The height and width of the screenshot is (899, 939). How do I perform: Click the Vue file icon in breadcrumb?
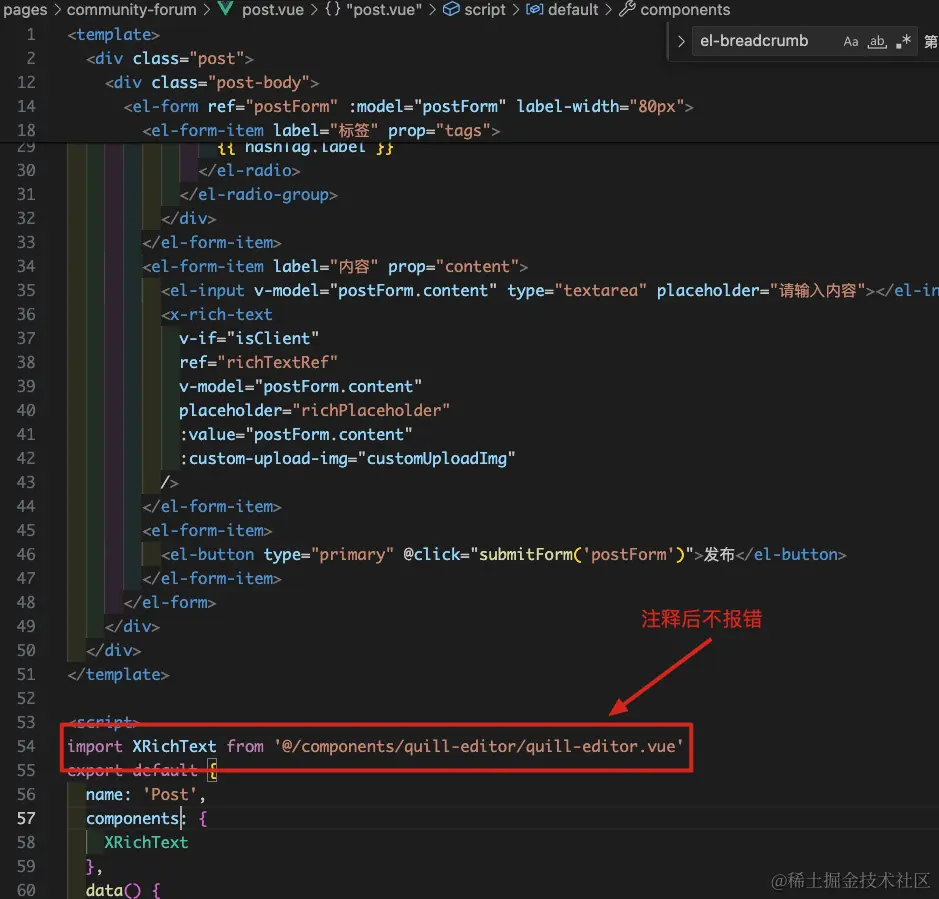[226, 9]
